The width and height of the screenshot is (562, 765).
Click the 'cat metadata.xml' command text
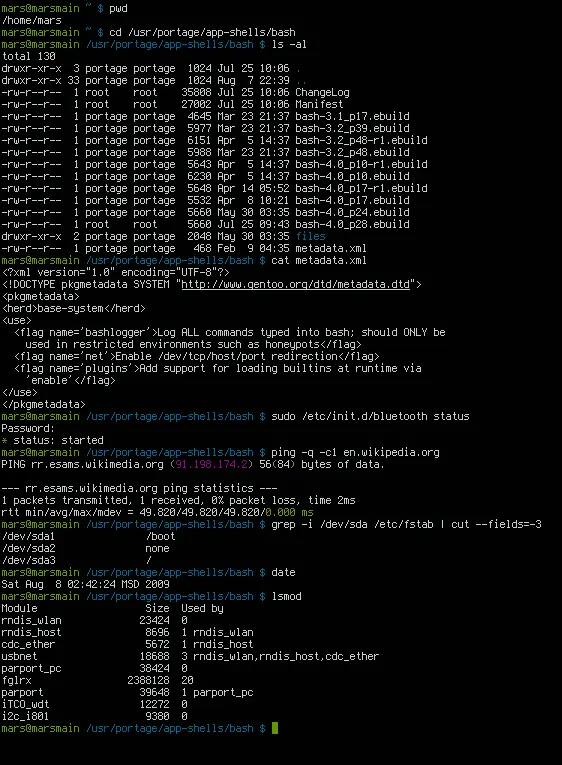pos(319,261)
